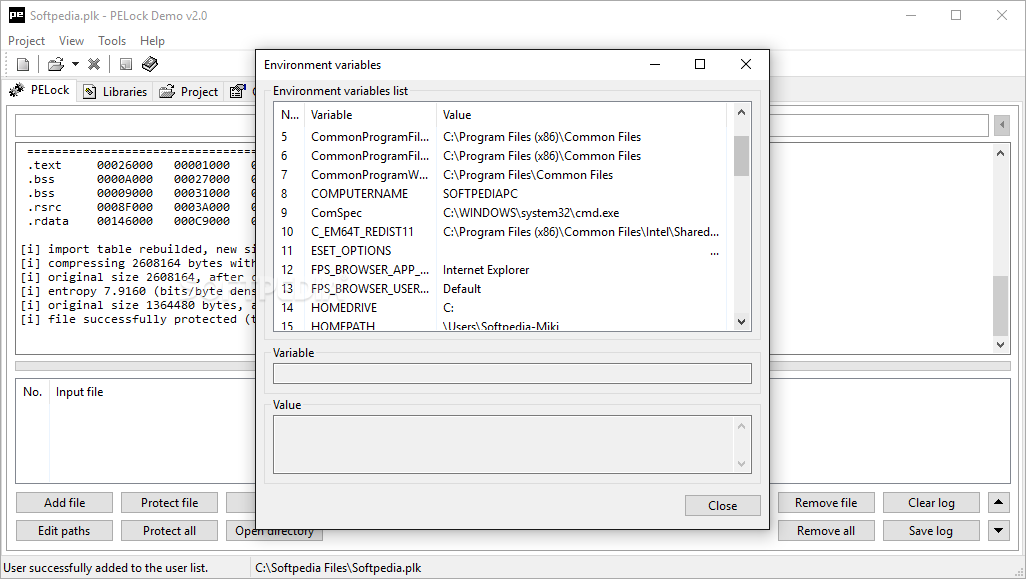
Task: Click the grayed window toolbar icon
Action: pyautogui.click(x=126, y=64)
